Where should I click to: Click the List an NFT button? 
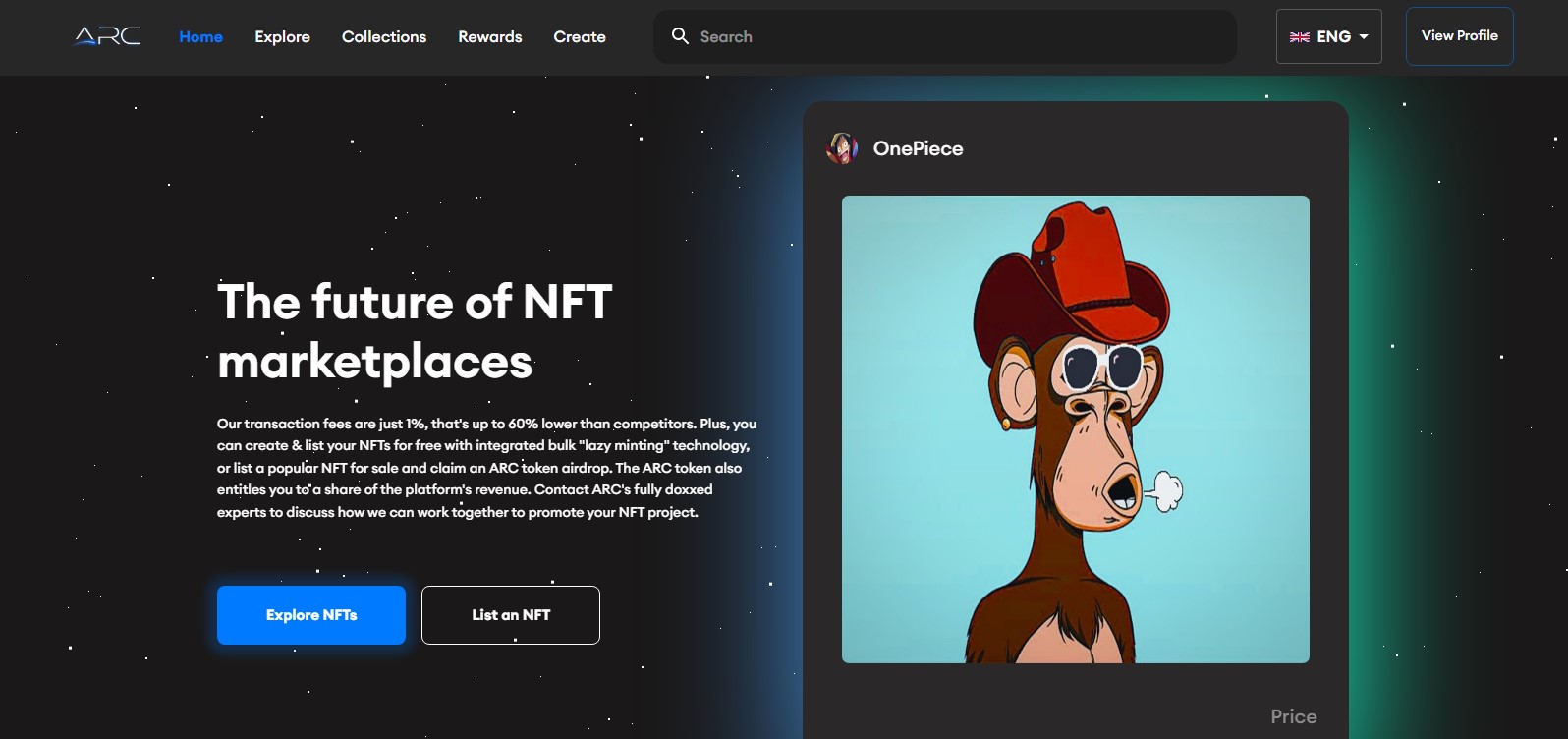tap(511, 615)
